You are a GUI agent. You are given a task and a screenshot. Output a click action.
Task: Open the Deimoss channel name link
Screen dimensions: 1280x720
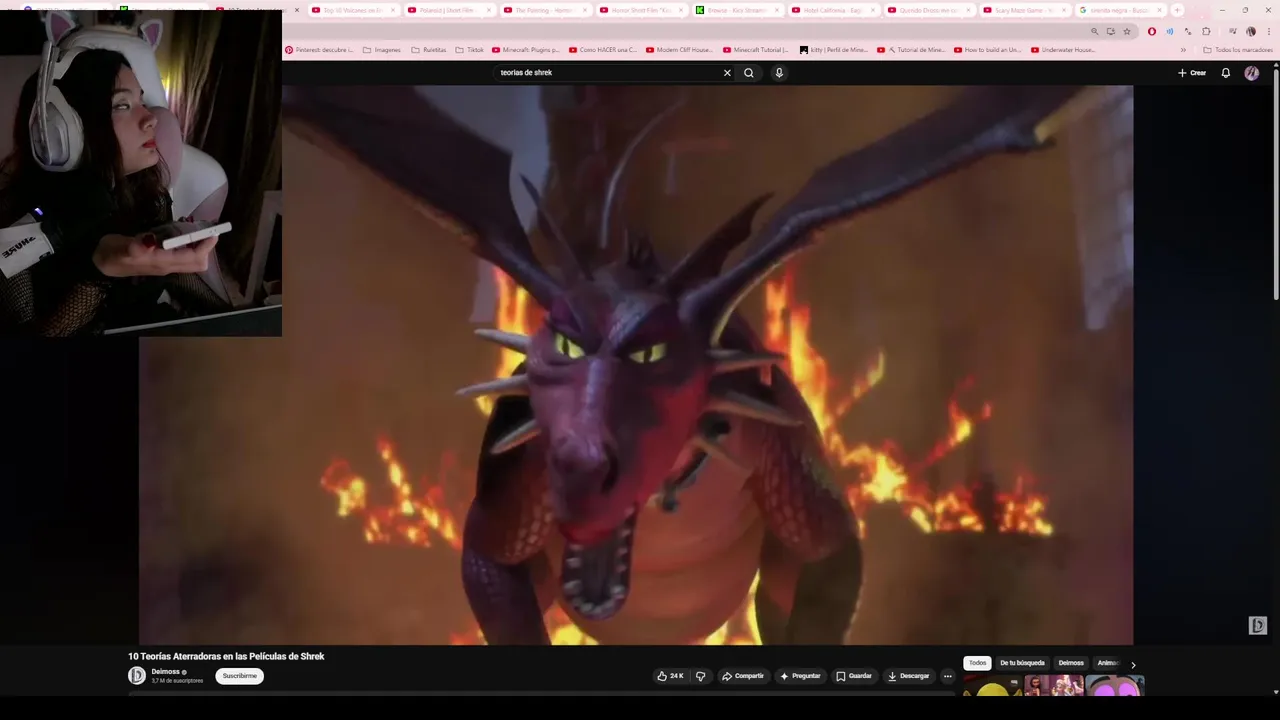165,672
